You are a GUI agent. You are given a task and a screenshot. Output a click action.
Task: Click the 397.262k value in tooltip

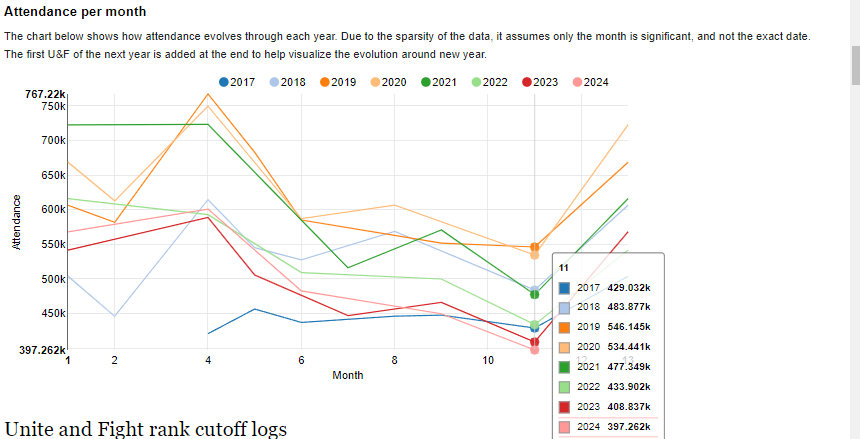coord(629,427)
